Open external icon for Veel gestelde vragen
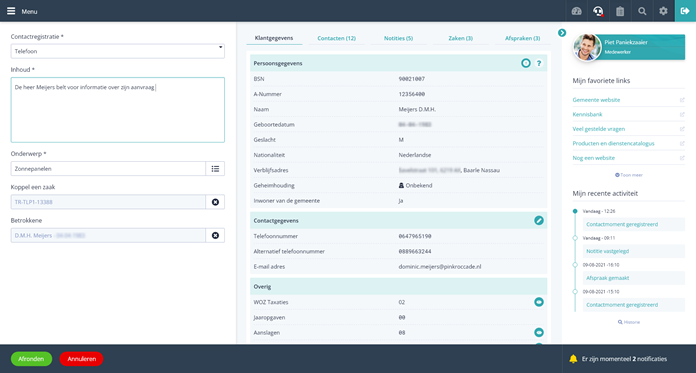This screenshot has height=373, width=696. point(682,129)
